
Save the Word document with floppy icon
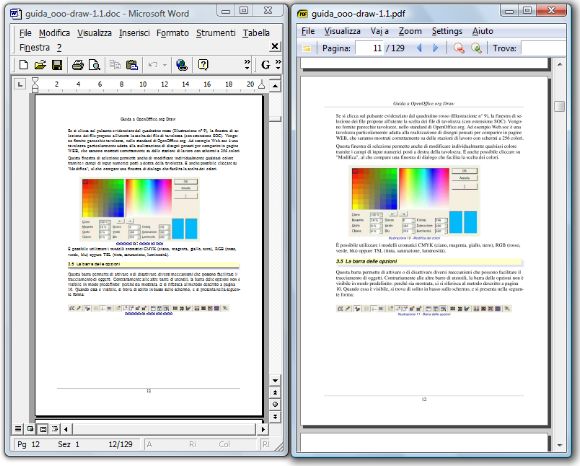57,65
